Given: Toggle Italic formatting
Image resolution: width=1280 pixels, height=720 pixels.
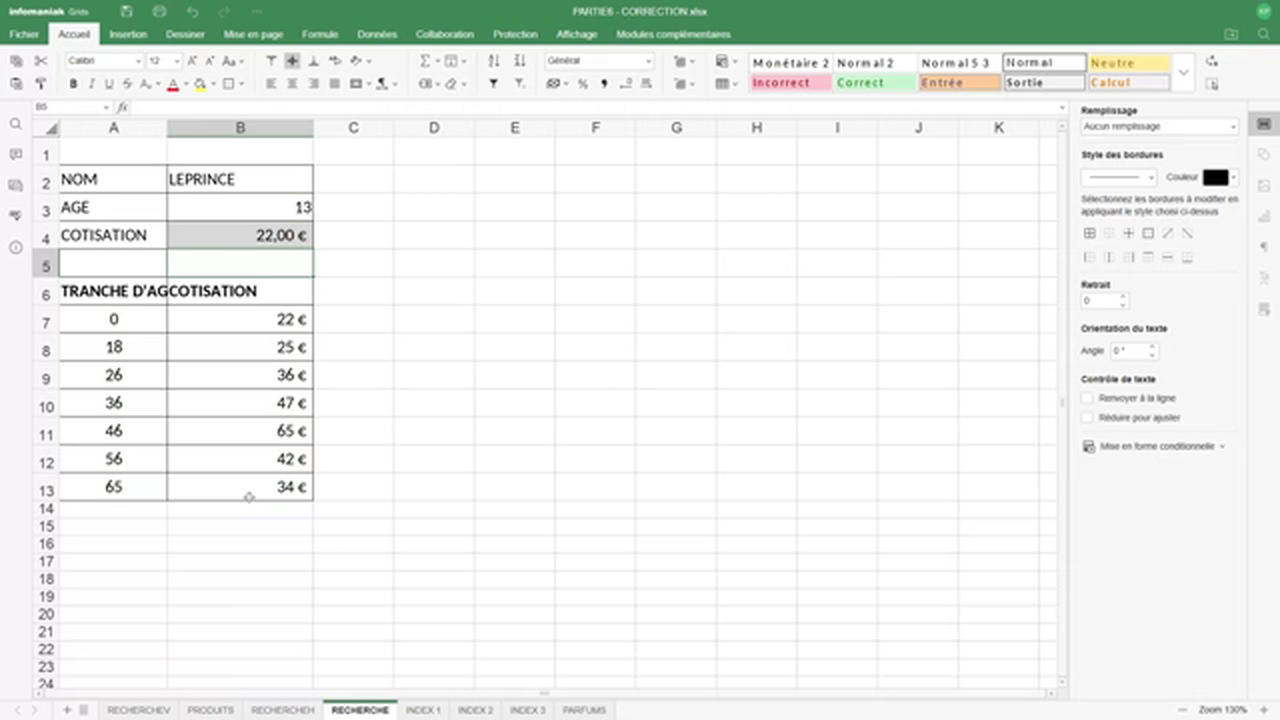Looking at the screenshot, I should coord(91,84).
